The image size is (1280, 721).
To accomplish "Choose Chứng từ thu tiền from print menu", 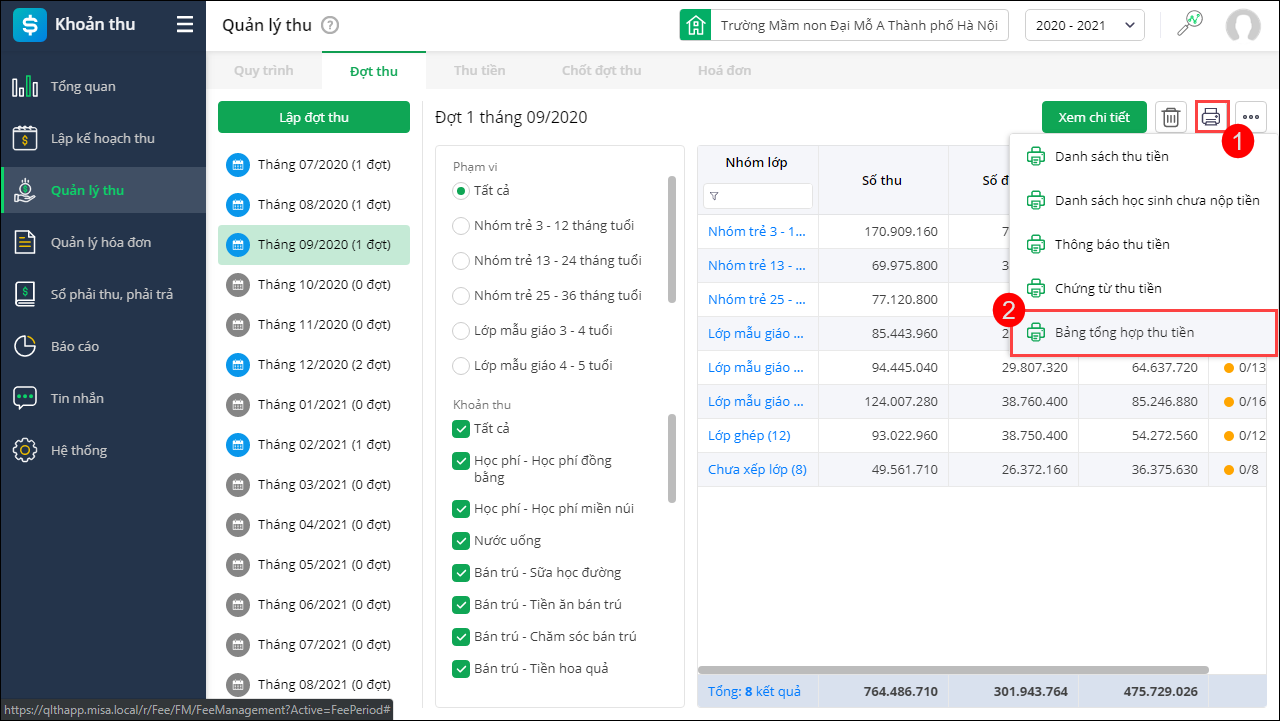I will tap(1143, 288).
